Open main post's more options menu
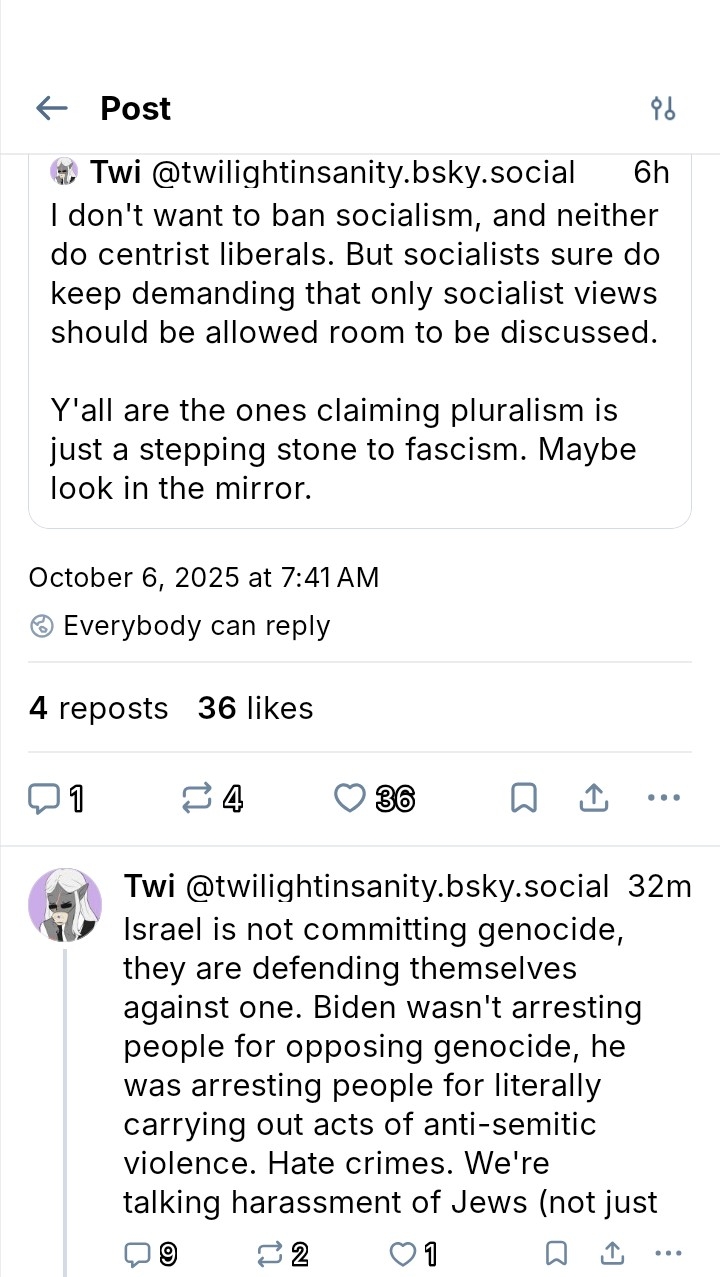Image resolution: width=720 pixels, height=1277 pixels. [664, 798]
